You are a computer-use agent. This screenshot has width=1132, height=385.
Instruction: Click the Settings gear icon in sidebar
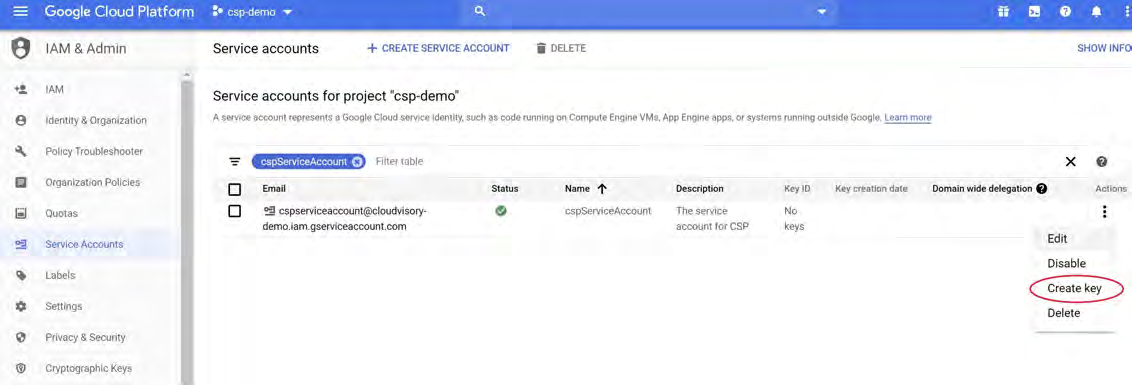21,306
